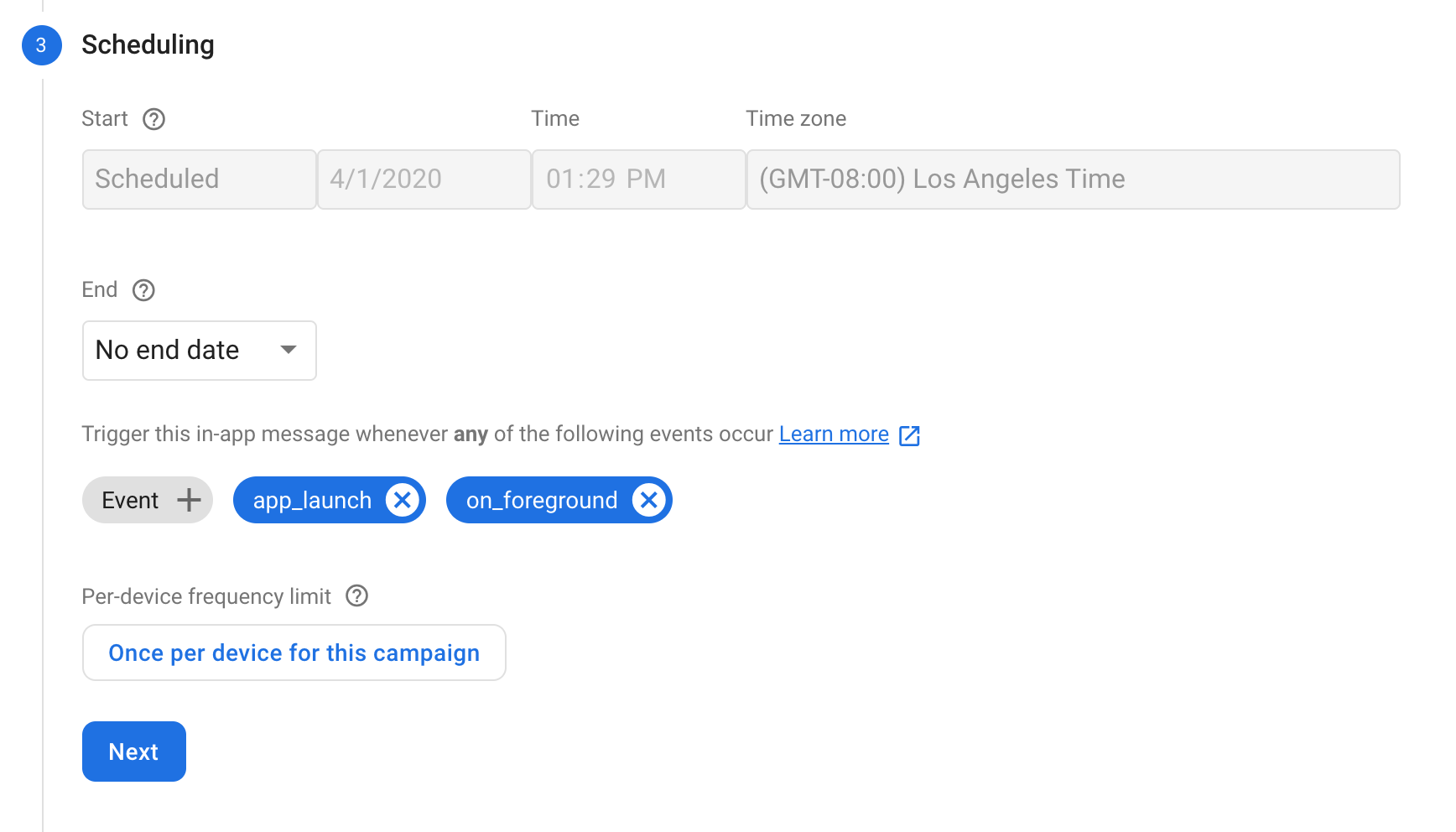
Task: Click the app_launch event chip
Action: pos(312,499)
